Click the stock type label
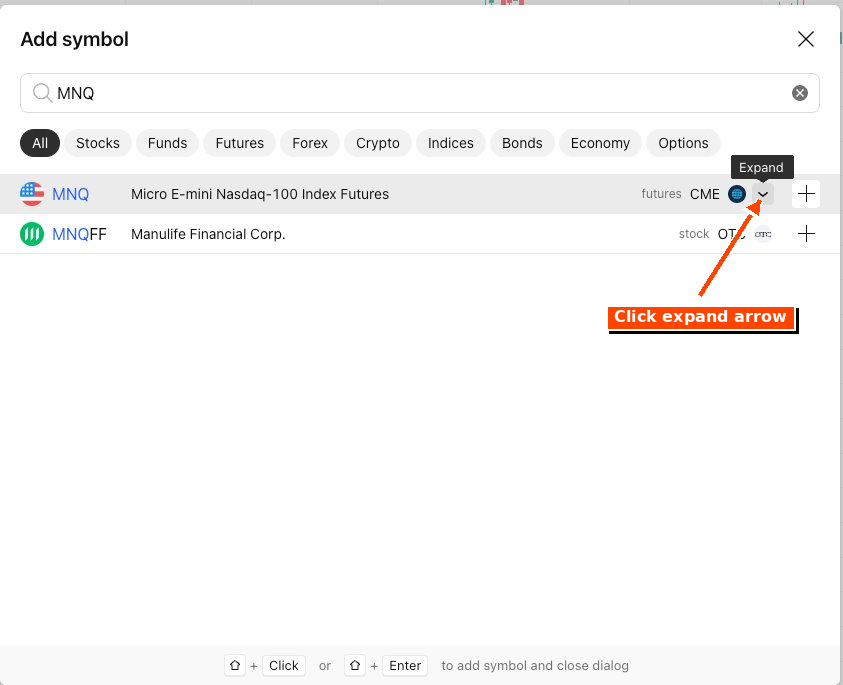The height and width of the screenshot is (685, 843). click(x=694, y=234)
